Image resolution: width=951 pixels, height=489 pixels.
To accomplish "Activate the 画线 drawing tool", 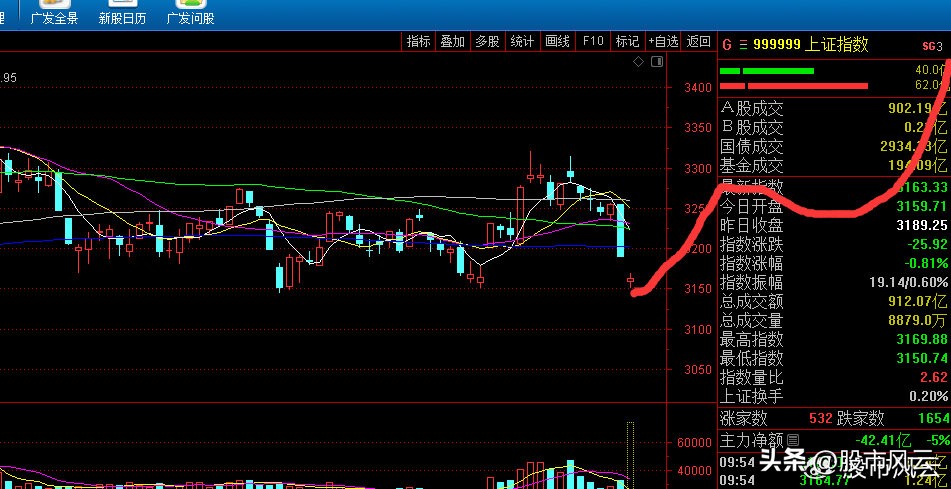I will (x=557, y=41).
